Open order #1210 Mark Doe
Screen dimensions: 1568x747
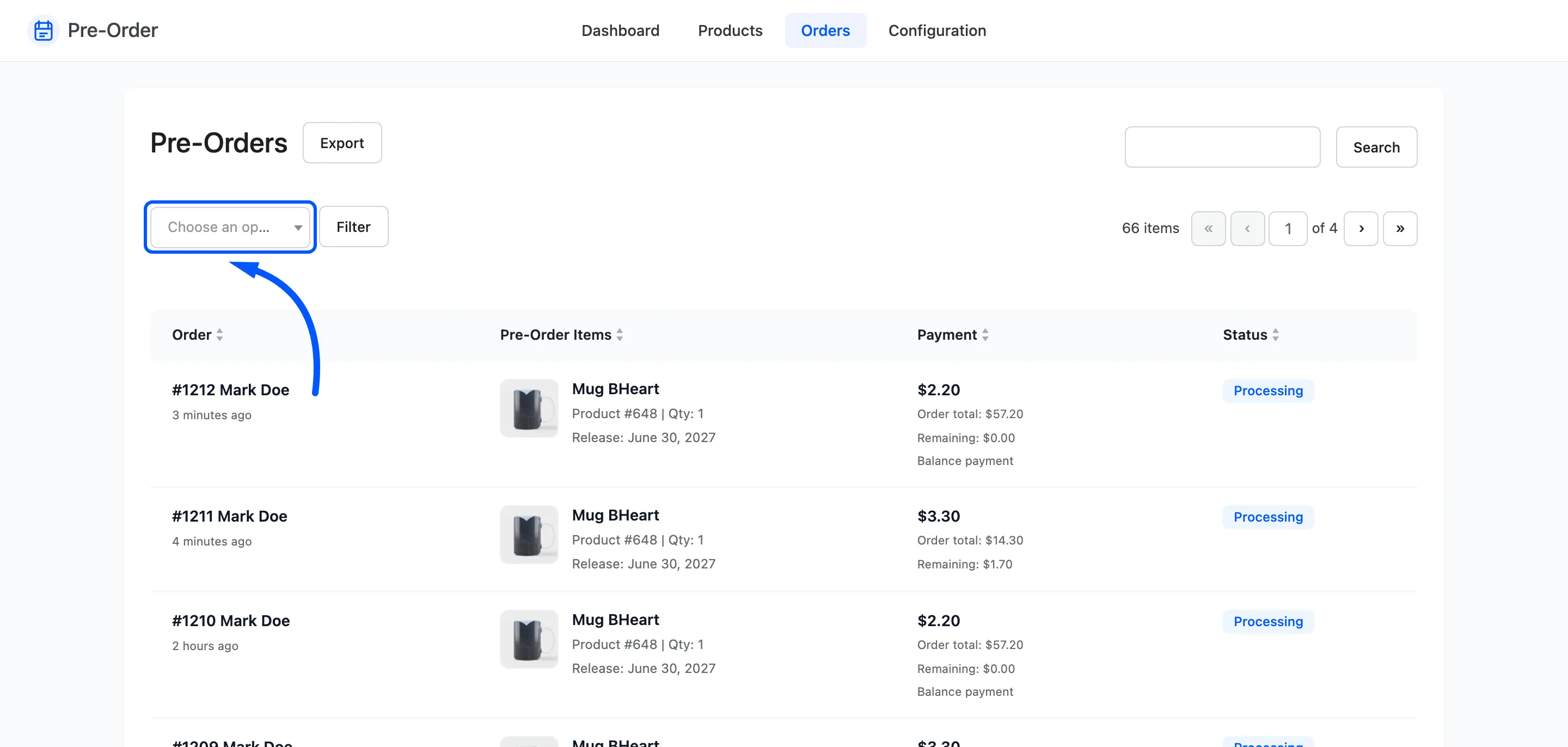pyautogui.click(x=231, y=621)
